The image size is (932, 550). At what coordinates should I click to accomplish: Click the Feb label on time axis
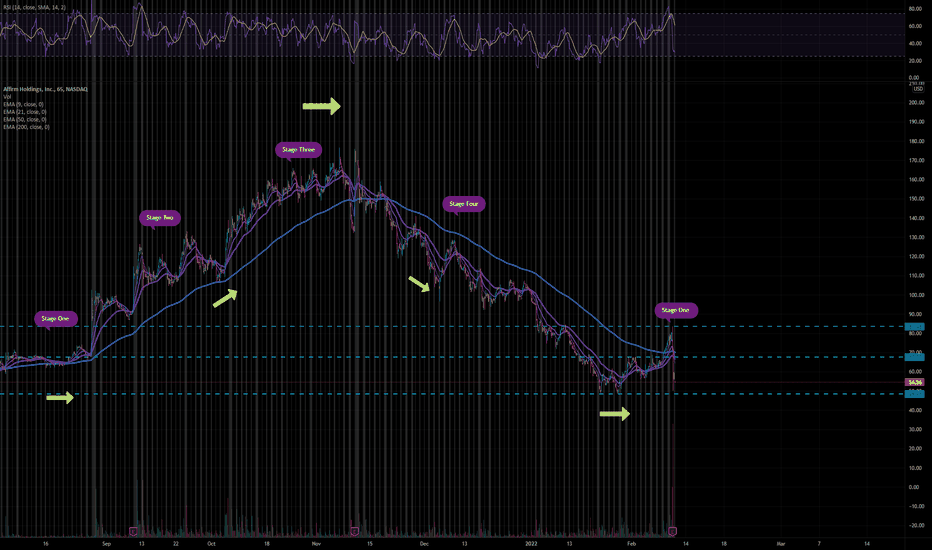pos(631,543)
